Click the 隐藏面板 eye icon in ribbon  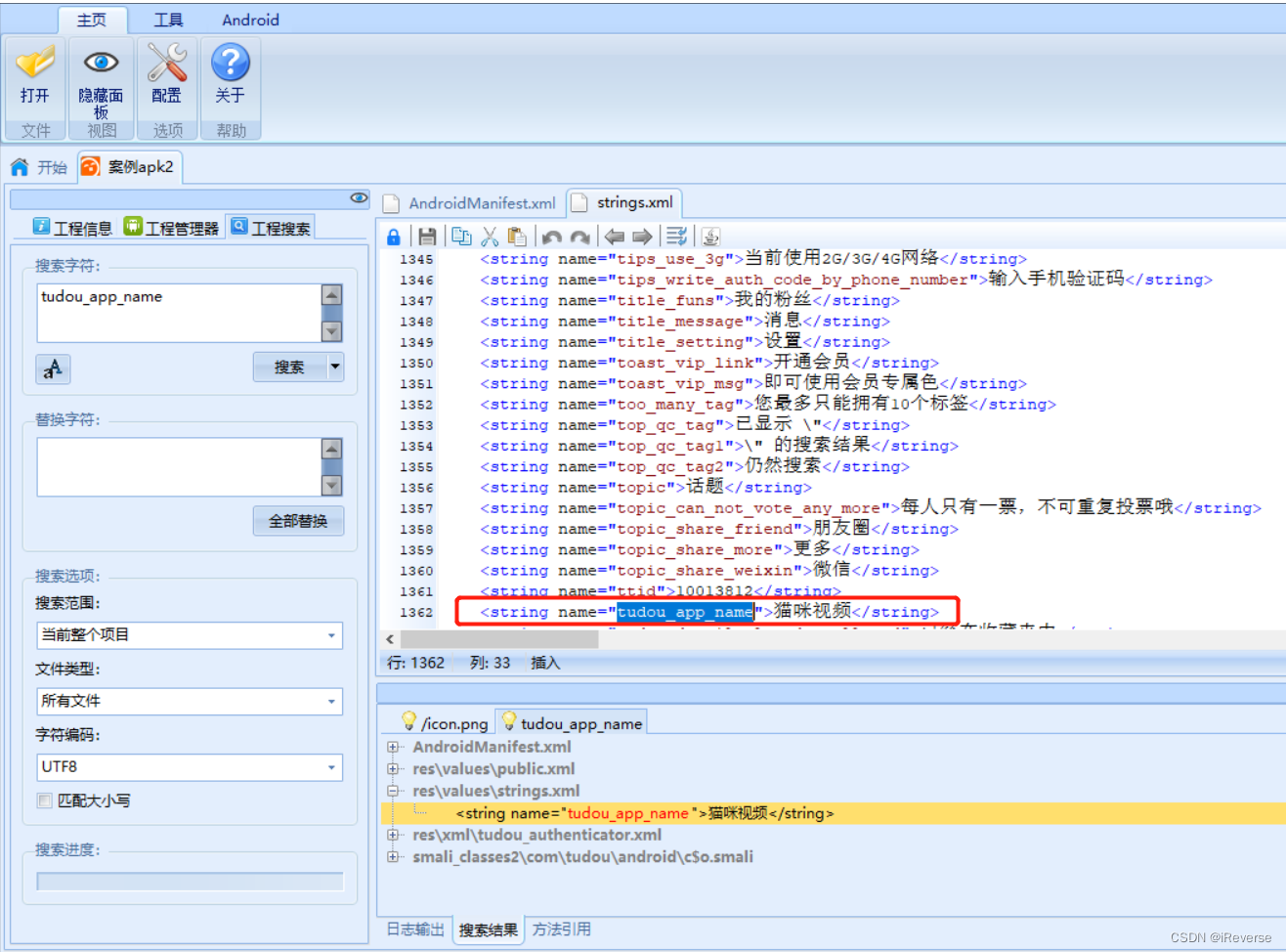[x=101, y=63]
